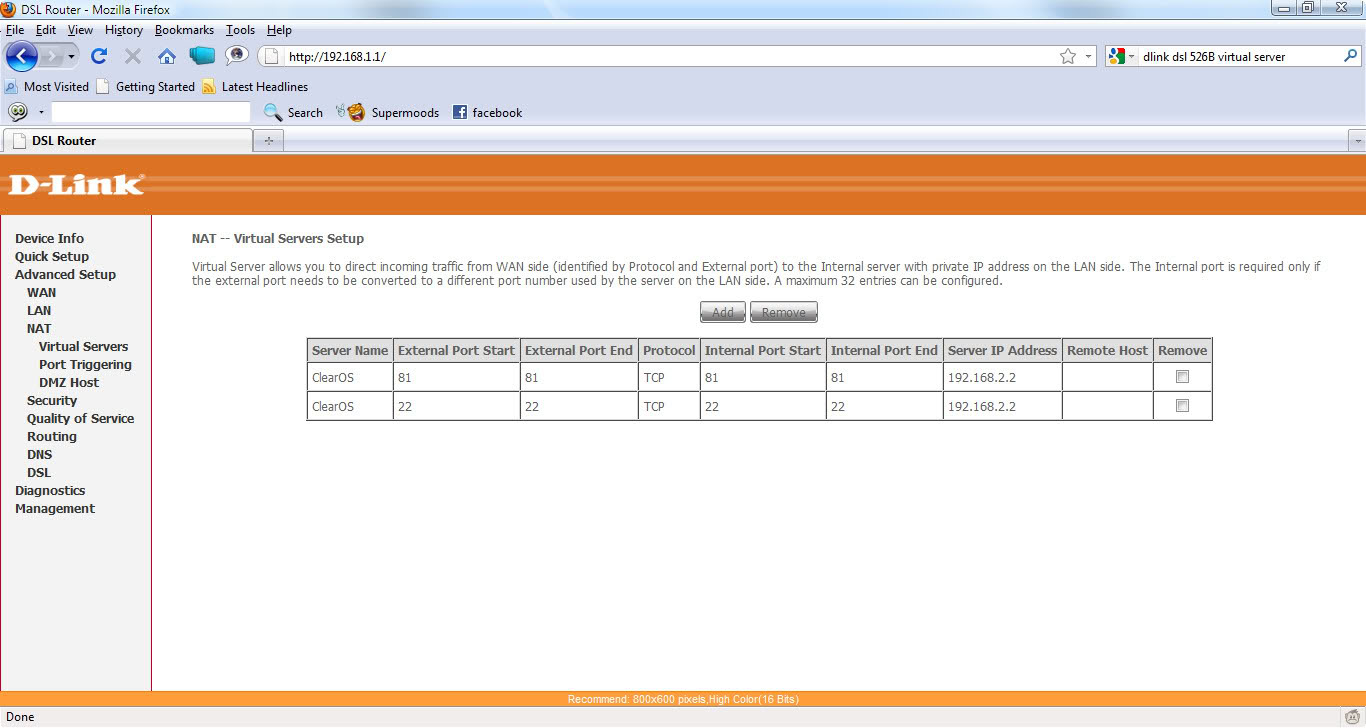Select Port Triggering in the sidebar
Screen dimensions: 1366x728
tap(85, 364)
